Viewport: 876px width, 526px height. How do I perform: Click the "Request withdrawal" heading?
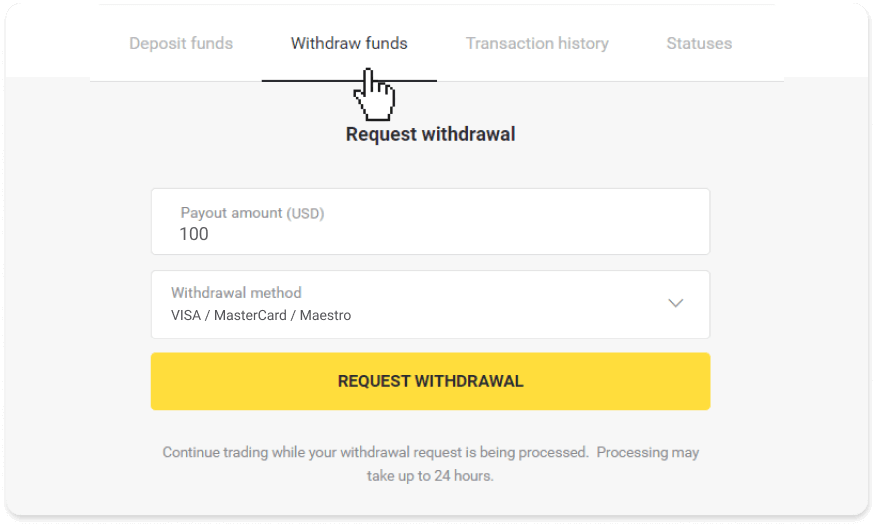pos(430,134)
